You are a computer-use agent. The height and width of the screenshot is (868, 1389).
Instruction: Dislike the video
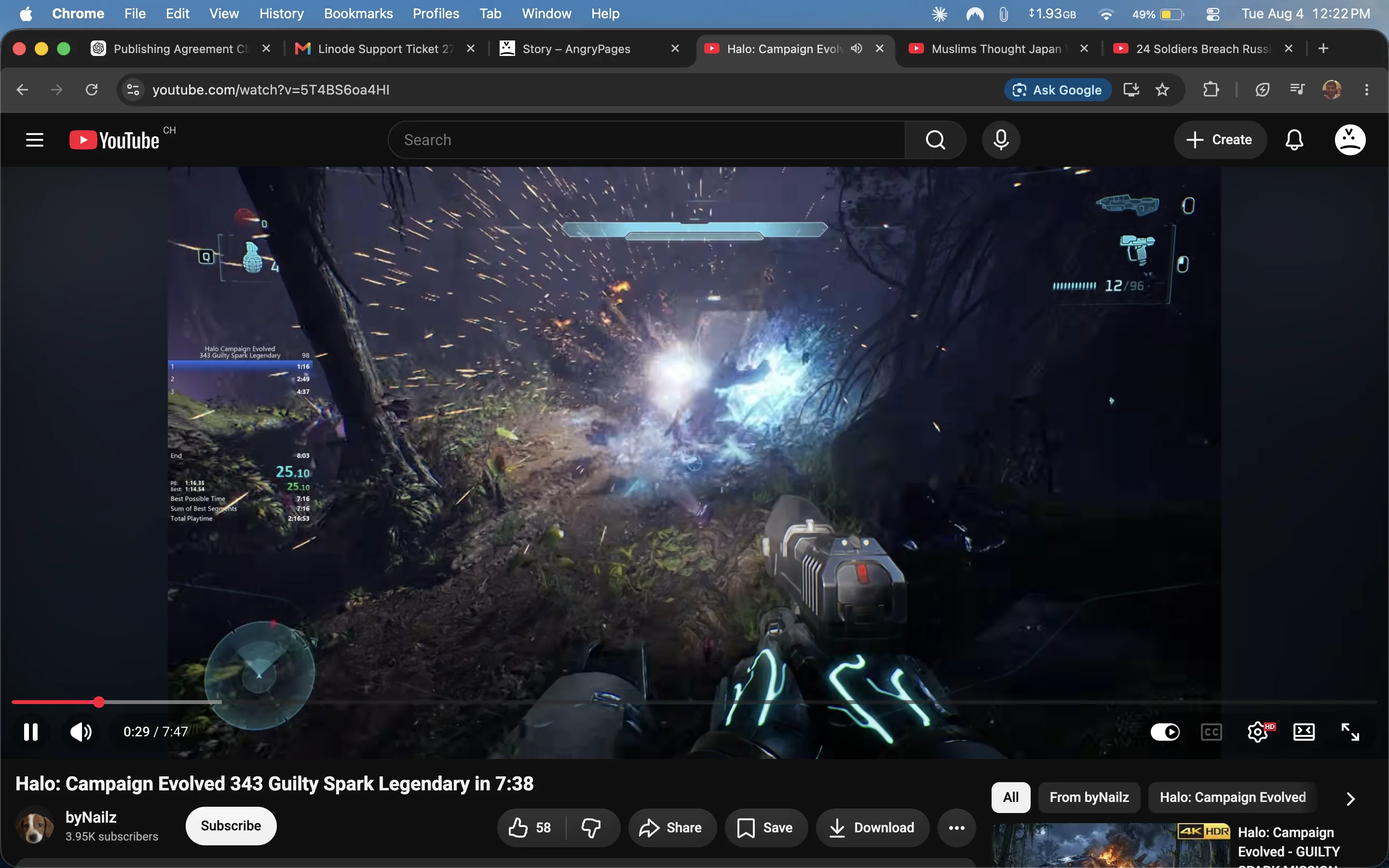point(591,827)
